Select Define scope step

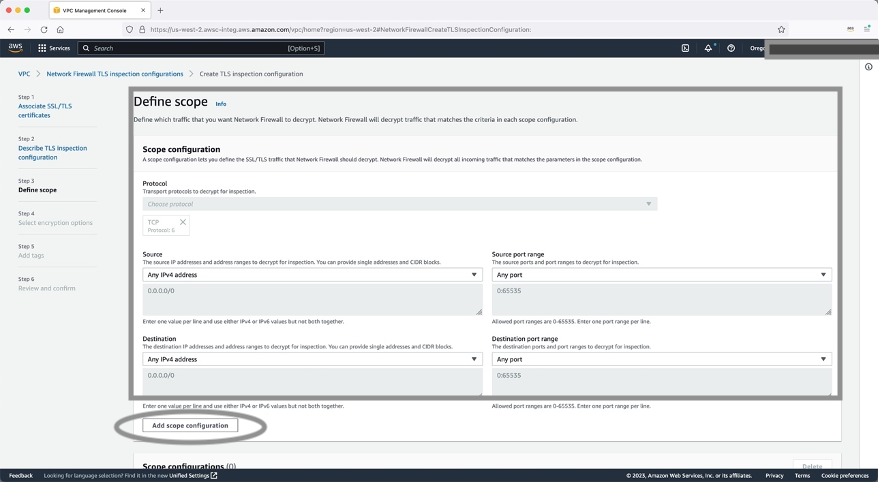[38, 190]
